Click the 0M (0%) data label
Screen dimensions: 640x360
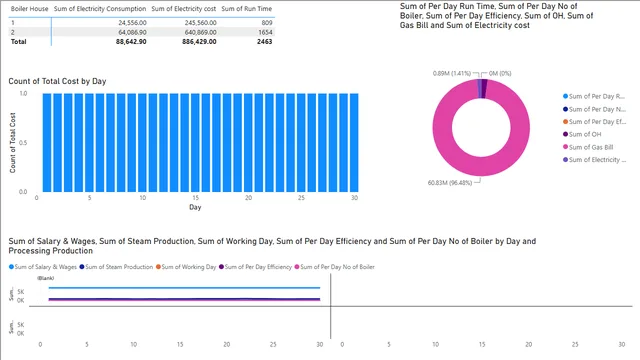coord(500,73)
